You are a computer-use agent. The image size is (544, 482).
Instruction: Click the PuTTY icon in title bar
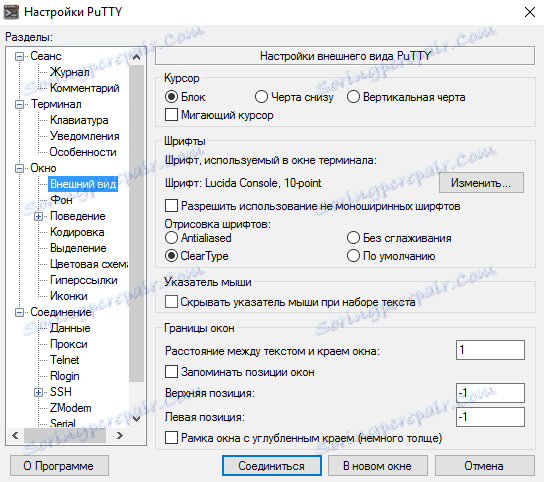pos(11,12)
